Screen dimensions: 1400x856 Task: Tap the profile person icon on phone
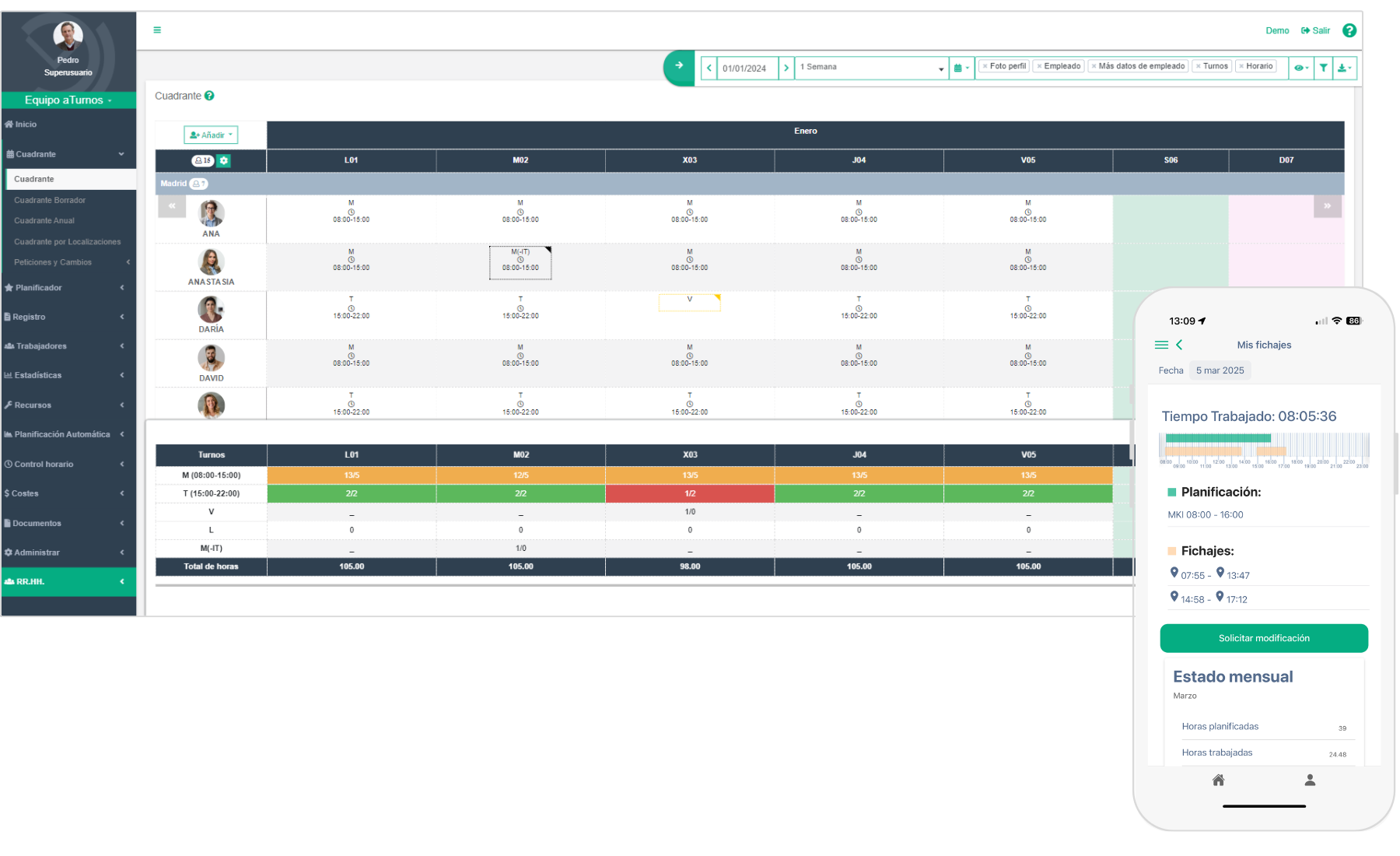click(1310, 780)
